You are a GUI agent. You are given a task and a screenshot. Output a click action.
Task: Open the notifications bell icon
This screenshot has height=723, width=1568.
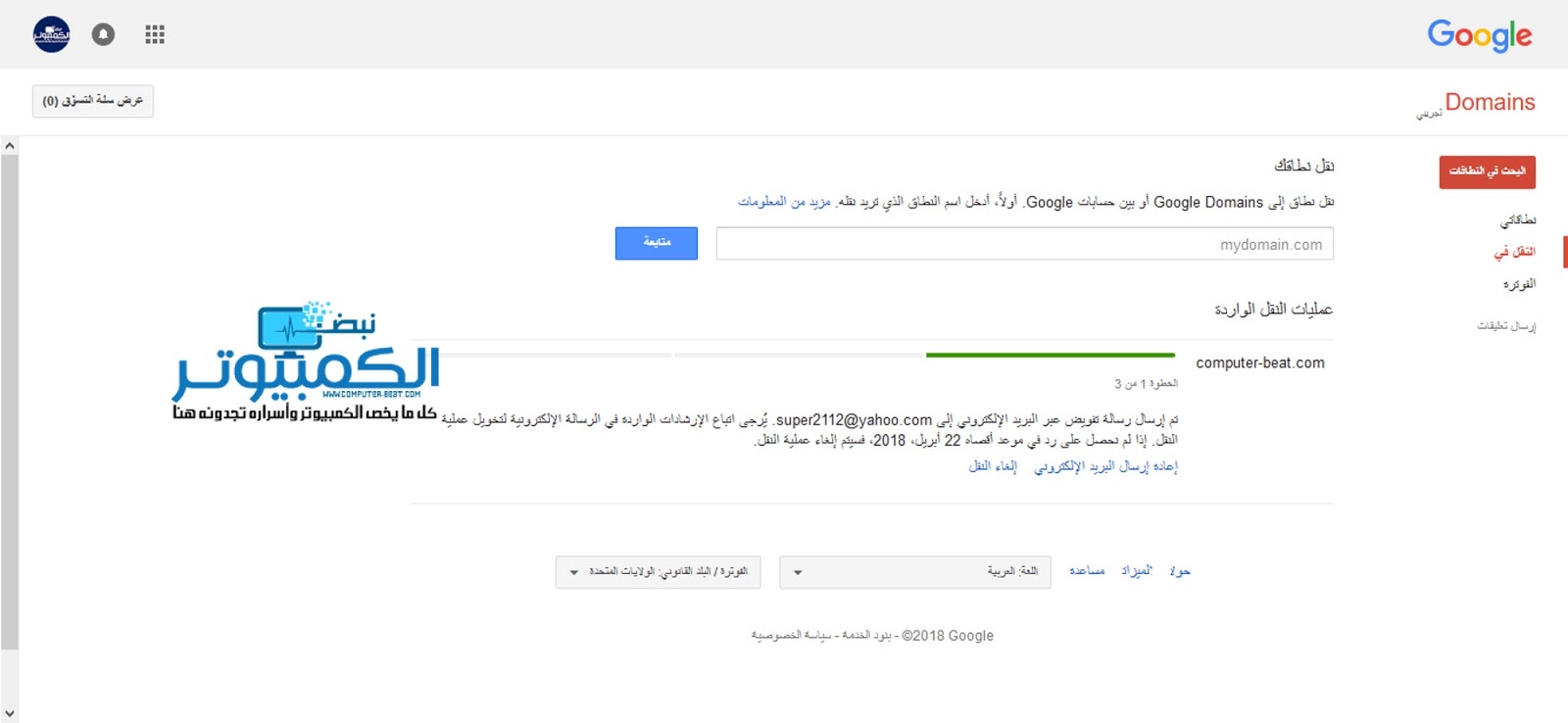click(103, 34)
